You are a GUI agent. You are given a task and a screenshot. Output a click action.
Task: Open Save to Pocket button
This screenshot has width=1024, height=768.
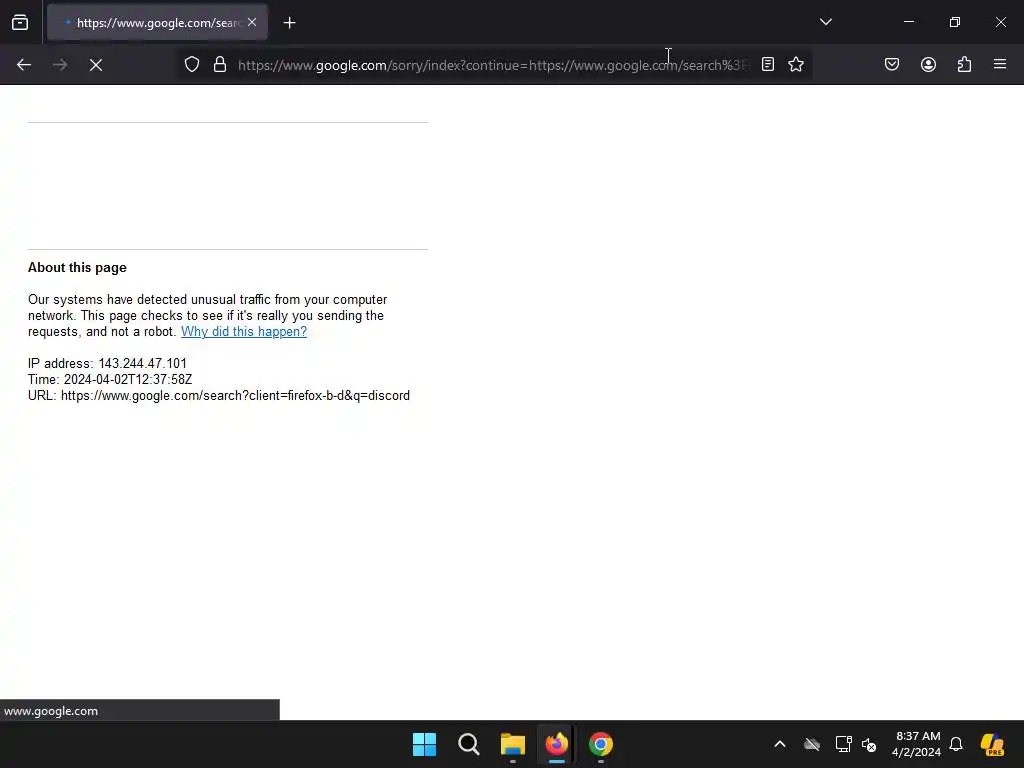(892, 65)
